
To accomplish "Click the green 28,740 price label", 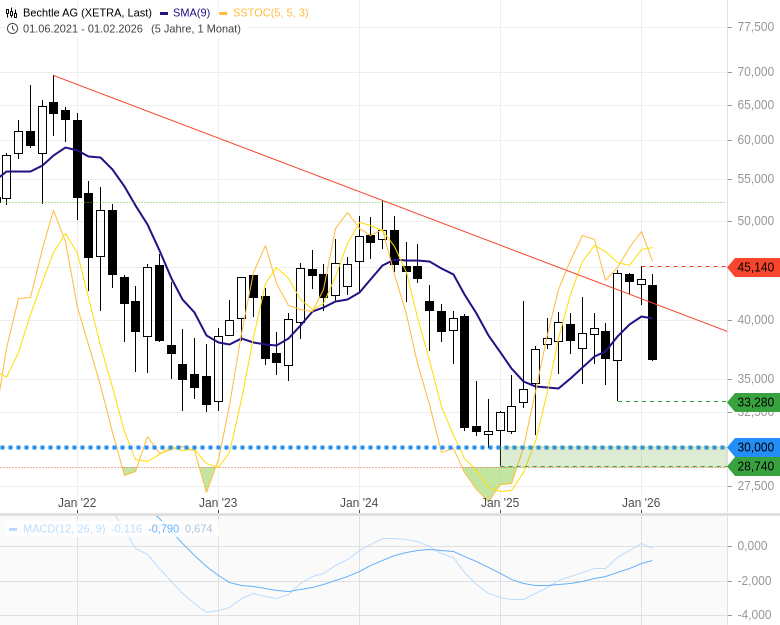I will 755,467.
